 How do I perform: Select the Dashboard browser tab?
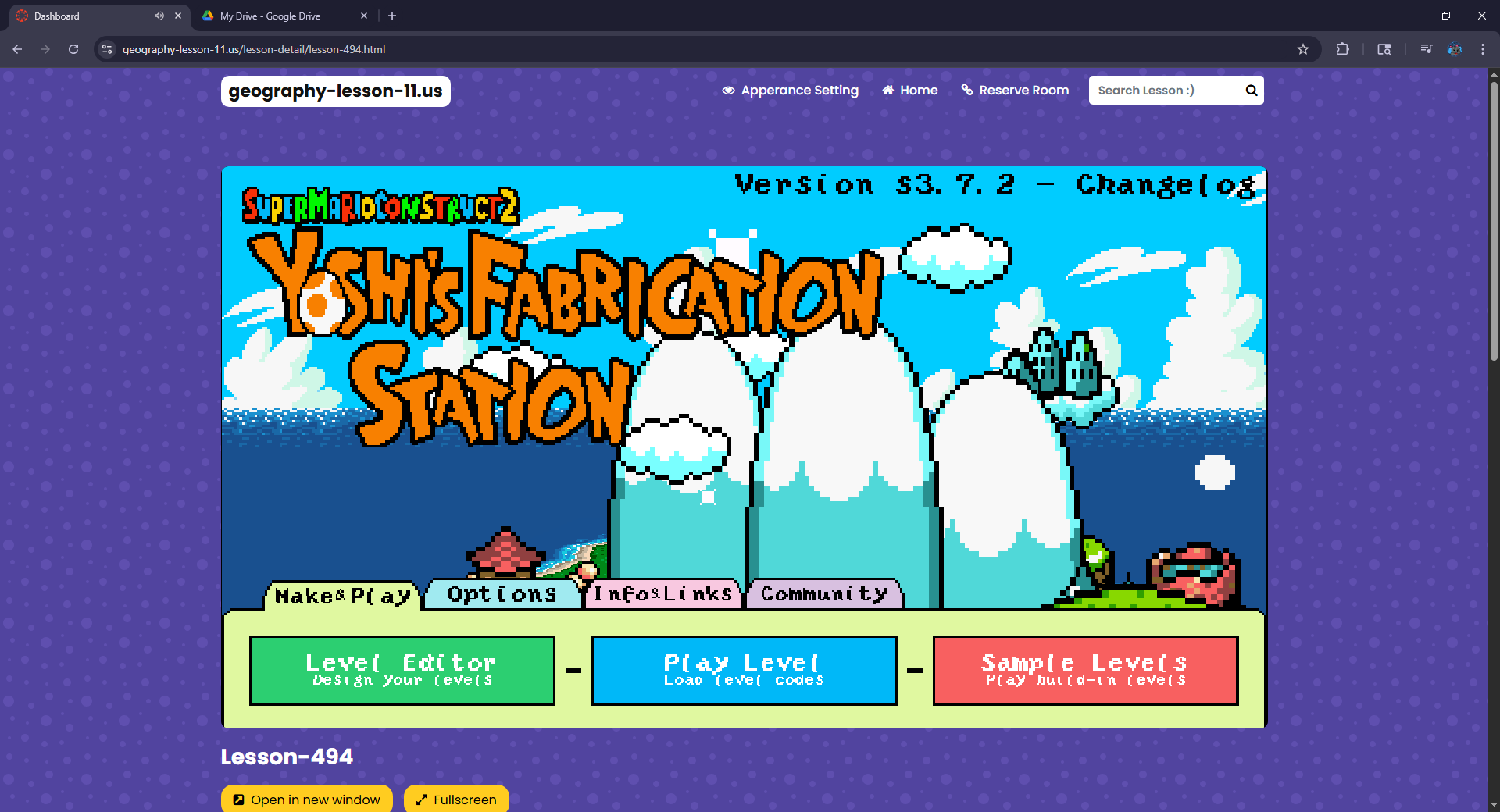[99, 16]
